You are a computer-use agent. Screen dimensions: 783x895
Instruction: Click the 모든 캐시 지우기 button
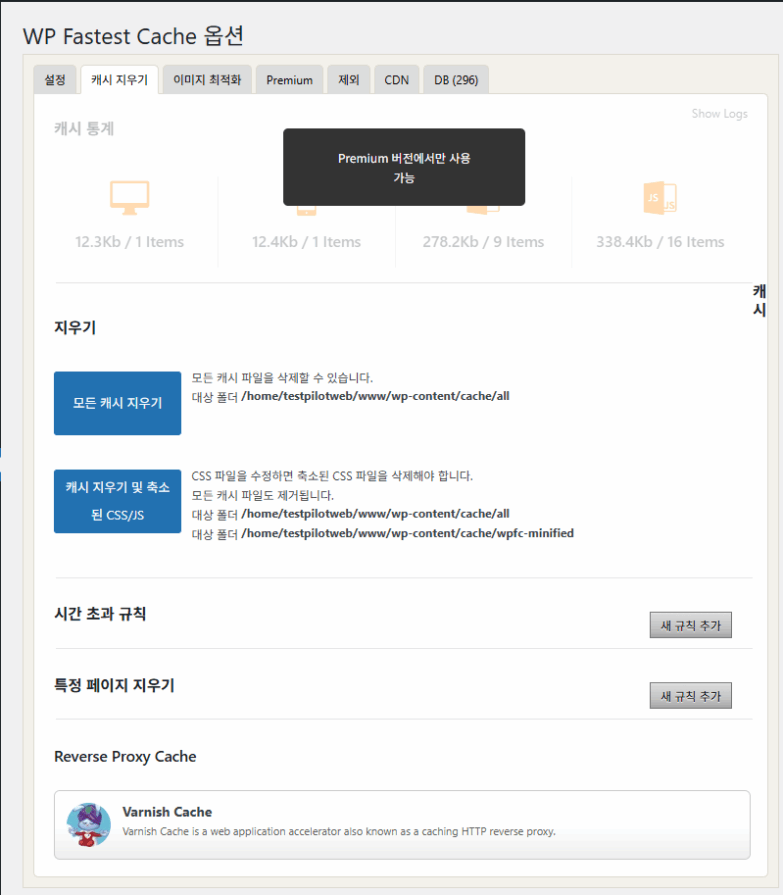[118, 403]
